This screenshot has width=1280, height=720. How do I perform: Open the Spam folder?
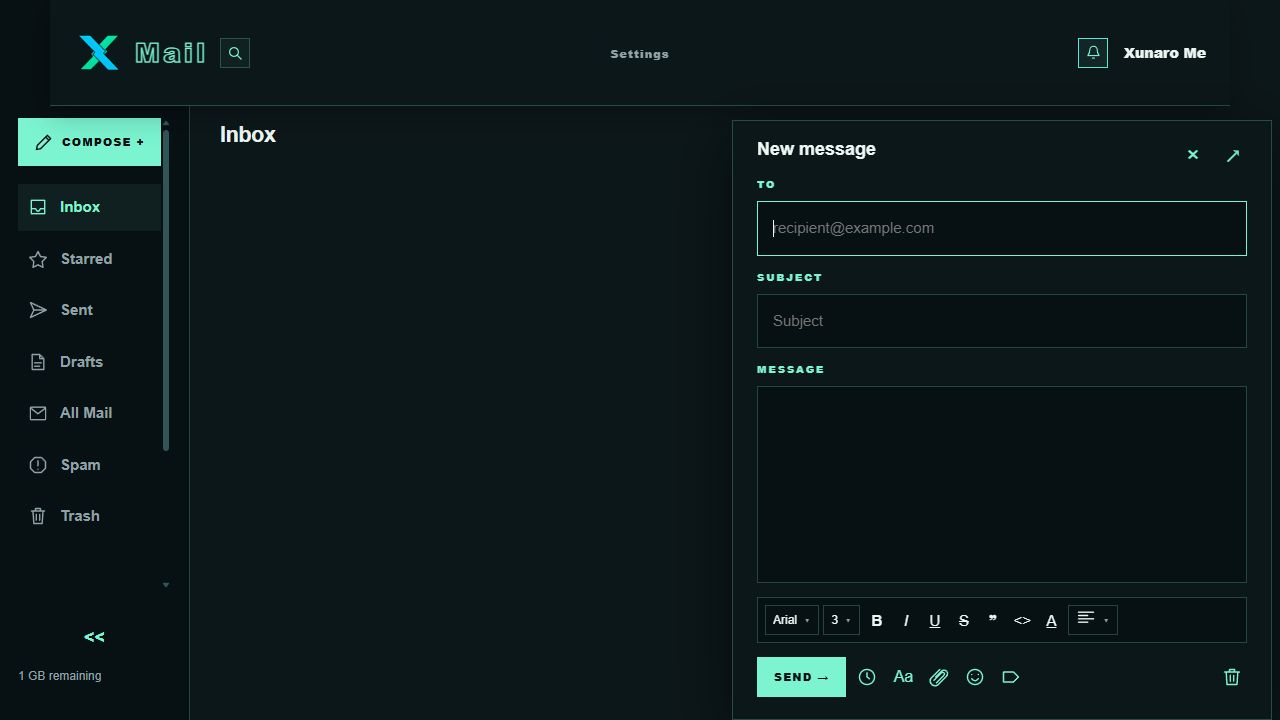point(89,465)
